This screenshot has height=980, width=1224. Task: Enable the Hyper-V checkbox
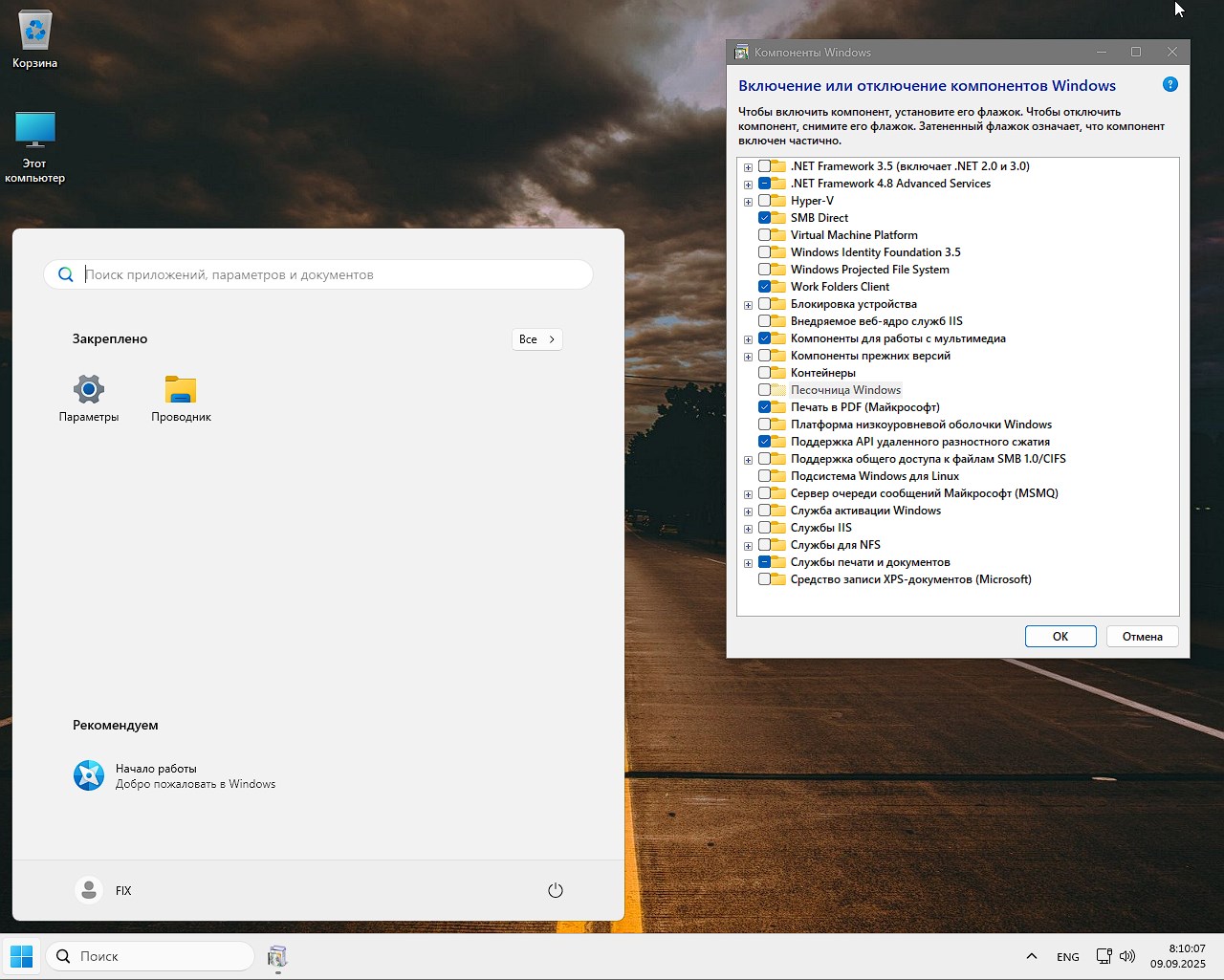[764, 201]
